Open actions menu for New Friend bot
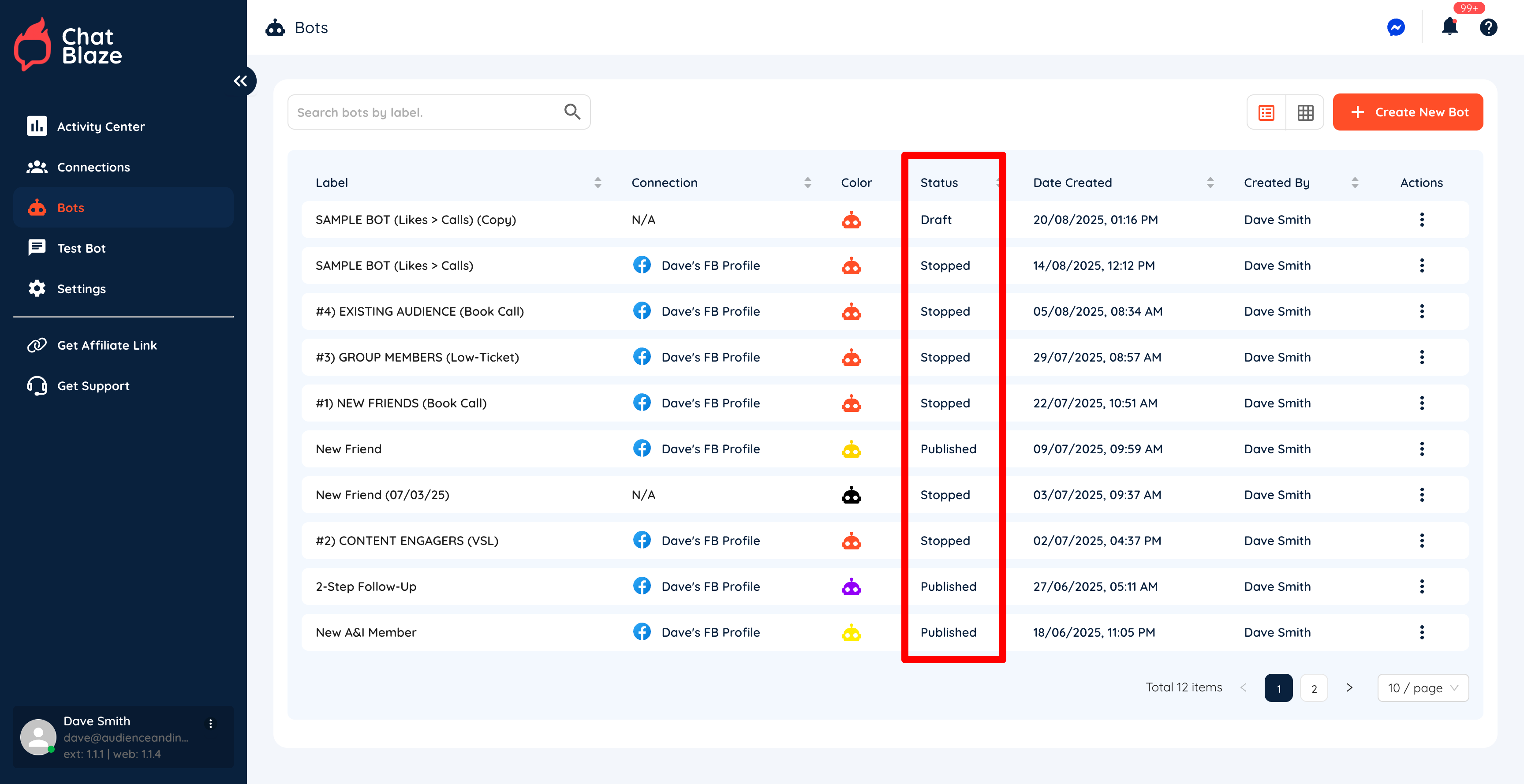Image resolution: width=1524 pixels, height=784 pixels. point(1422,449)
